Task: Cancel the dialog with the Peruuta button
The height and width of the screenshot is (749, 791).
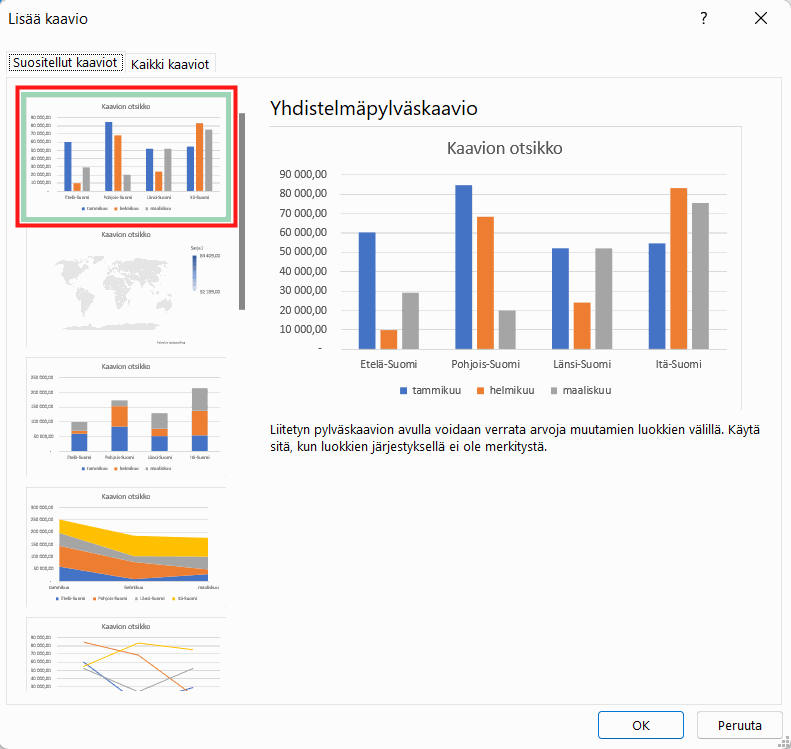Action: coord(740,725)
